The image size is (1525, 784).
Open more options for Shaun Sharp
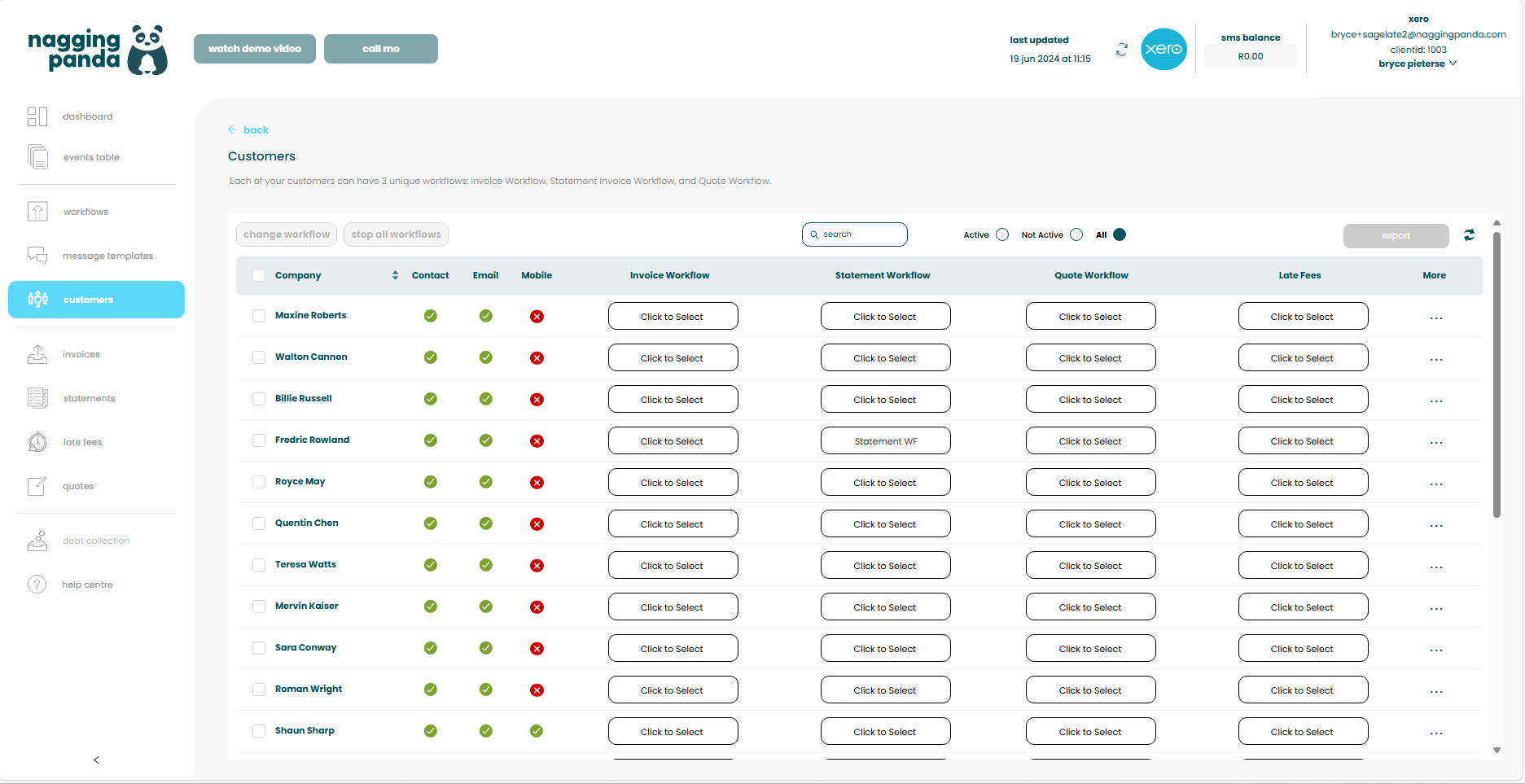pyautogui.click(x=1435, y=733)
